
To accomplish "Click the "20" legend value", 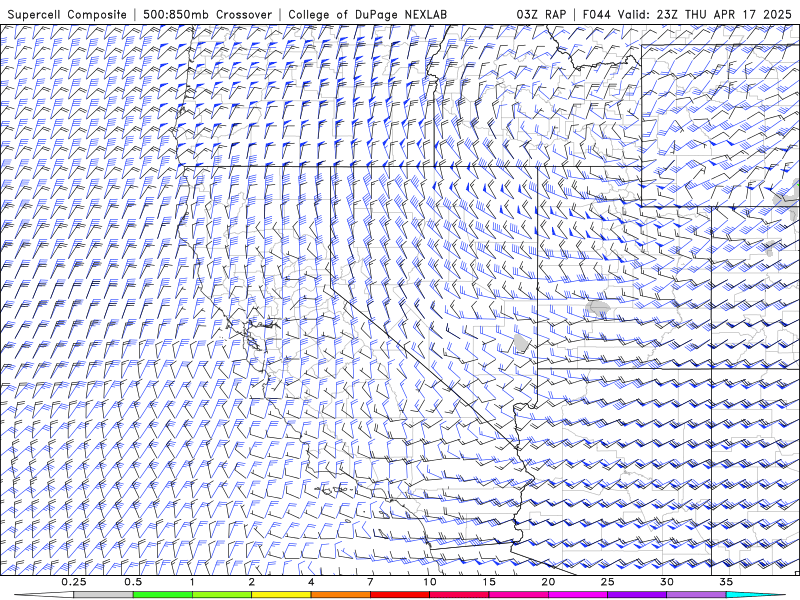I will click(548, 582).
